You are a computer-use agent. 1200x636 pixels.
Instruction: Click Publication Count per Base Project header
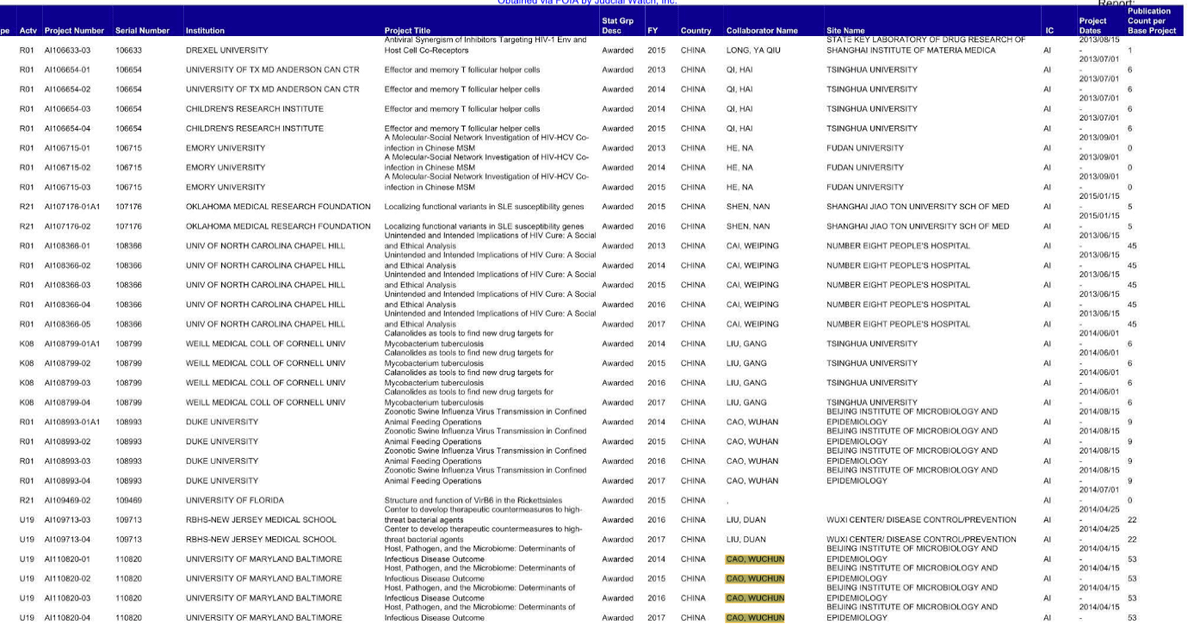tap(1148, 21)
